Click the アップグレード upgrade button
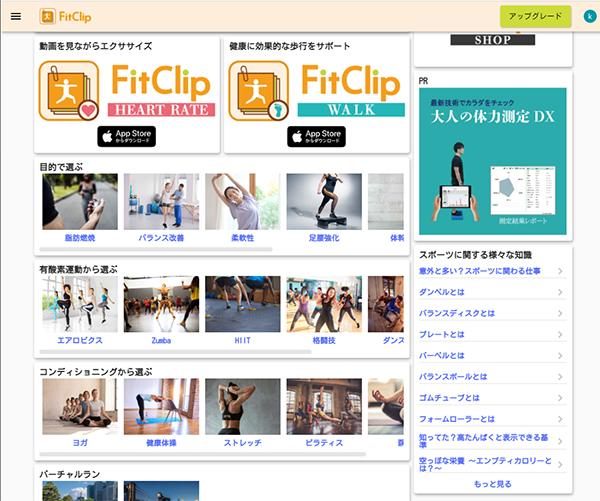 [535, 16]
